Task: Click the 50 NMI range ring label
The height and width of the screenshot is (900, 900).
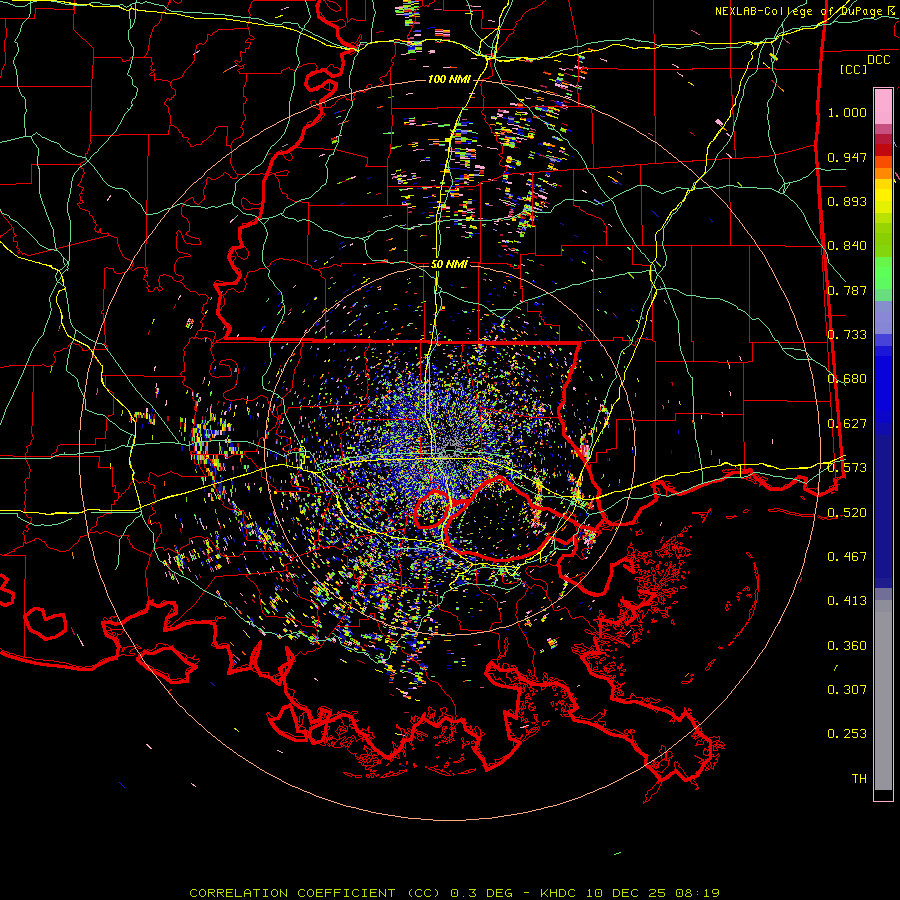Action: coord(449,265)
